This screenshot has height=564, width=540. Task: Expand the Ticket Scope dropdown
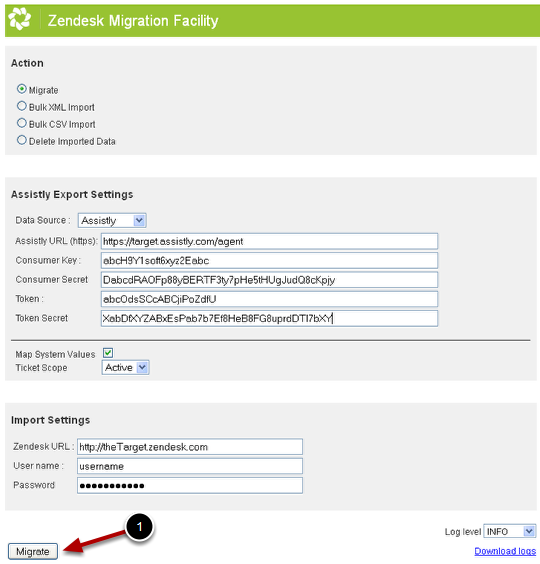coord(125,368)
